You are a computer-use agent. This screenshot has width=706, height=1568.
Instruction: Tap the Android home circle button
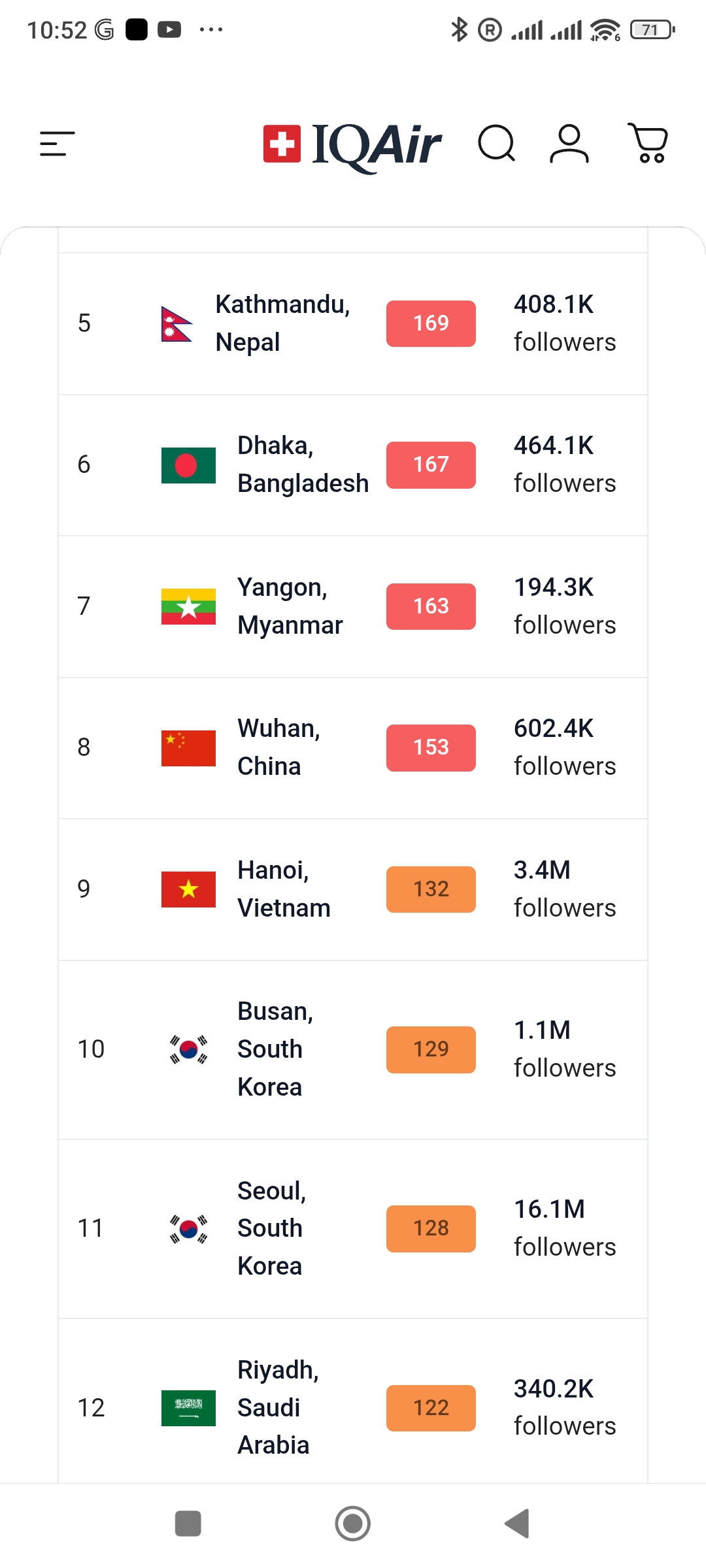[x=353, y=1524]
